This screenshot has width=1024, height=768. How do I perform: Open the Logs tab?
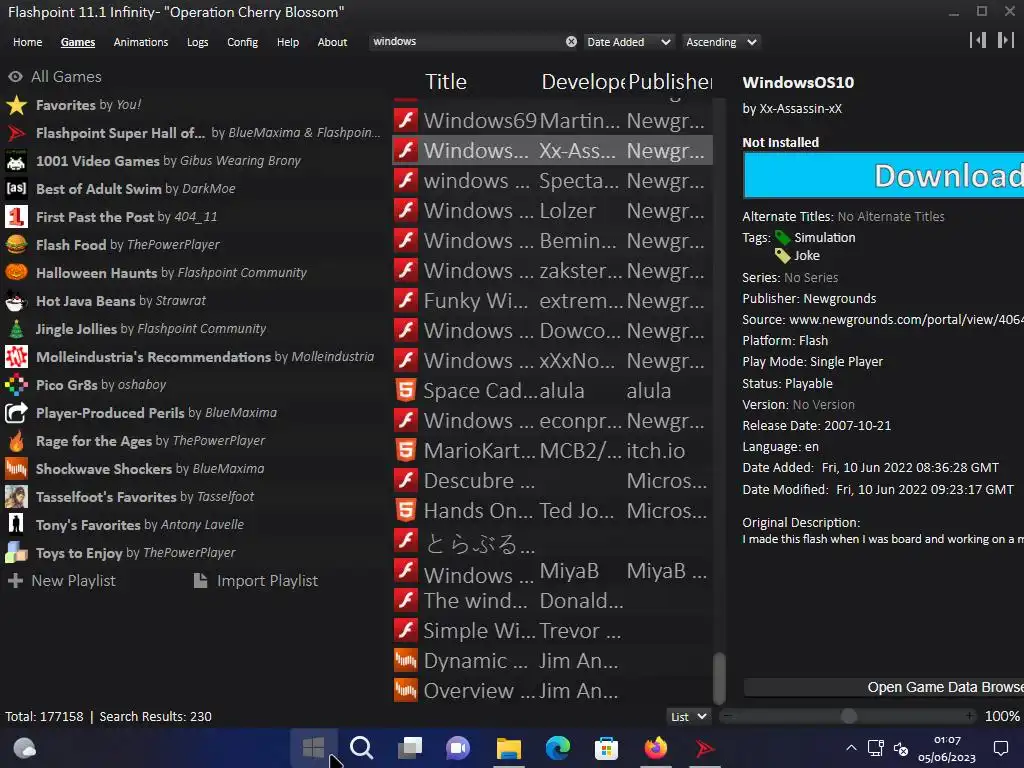(197, 42)
